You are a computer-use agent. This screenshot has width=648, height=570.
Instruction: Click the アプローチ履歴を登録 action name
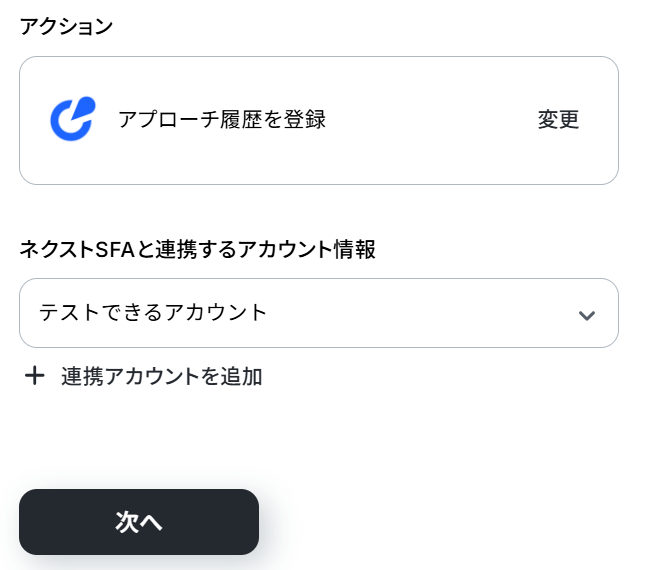(222, 120)
